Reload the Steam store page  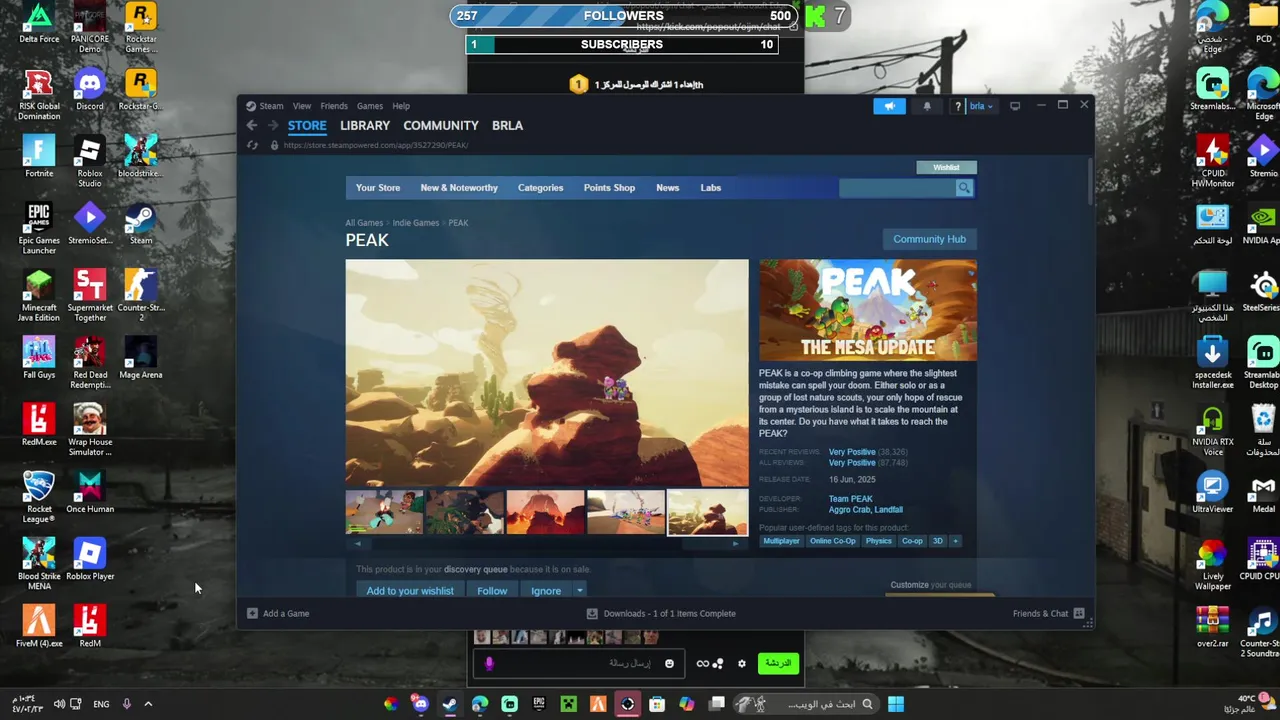[x=252, y=145]
